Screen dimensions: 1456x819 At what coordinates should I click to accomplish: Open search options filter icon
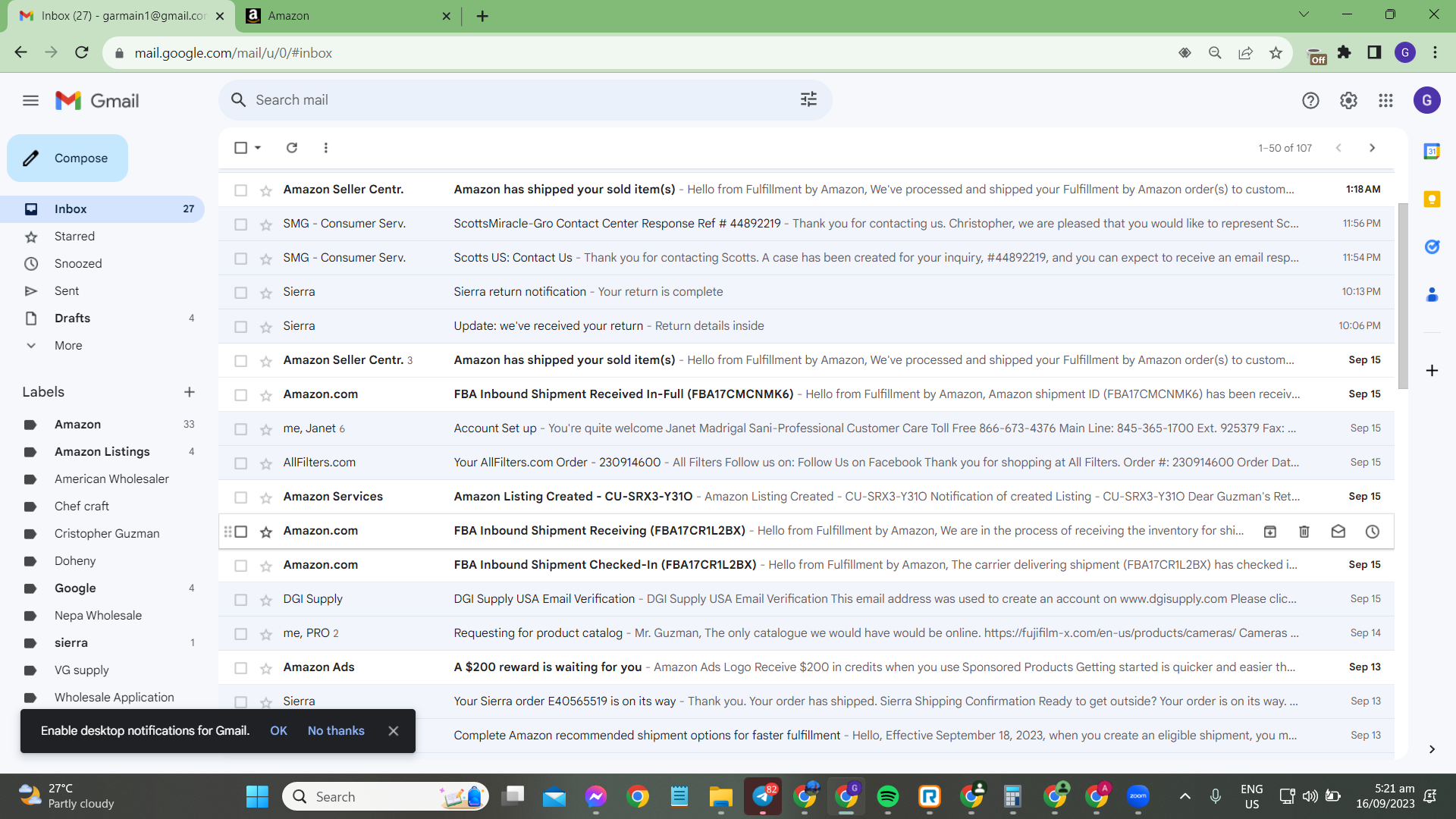pyautogui.click(x=808, y=99)
